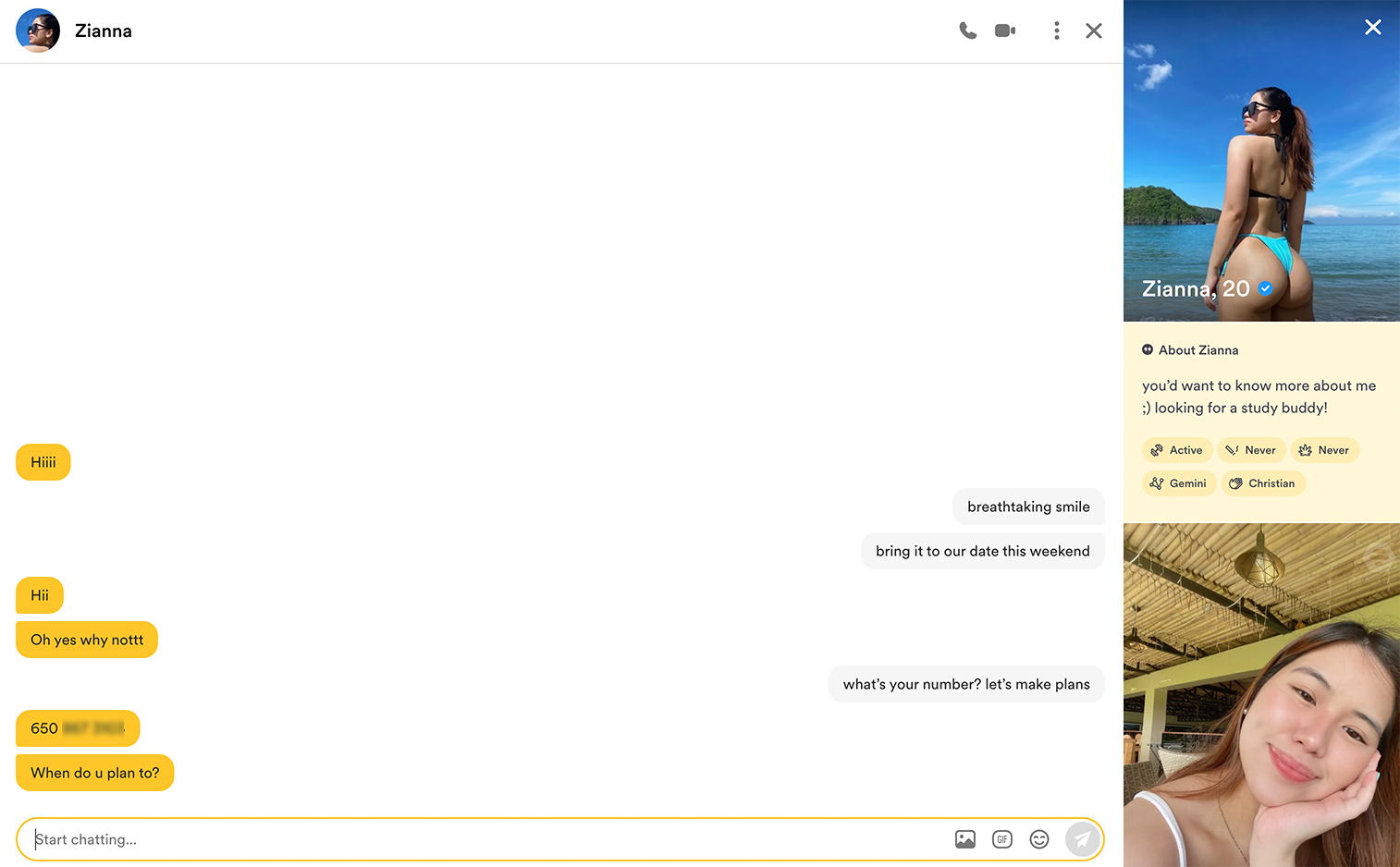
Task: Click the blue verified badge on profile
Action: [1266, 288]
